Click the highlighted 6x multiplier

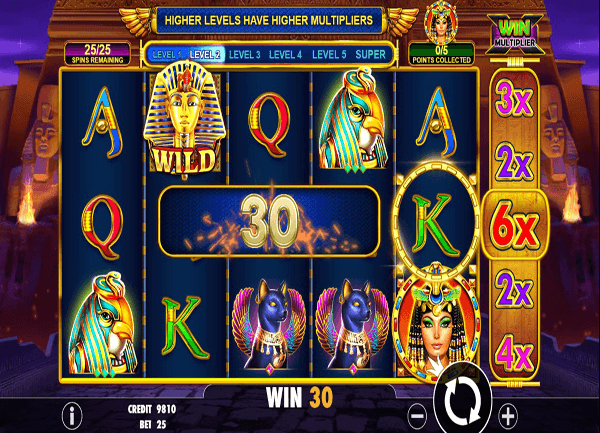pyautogui.click(x=515, y=225)
